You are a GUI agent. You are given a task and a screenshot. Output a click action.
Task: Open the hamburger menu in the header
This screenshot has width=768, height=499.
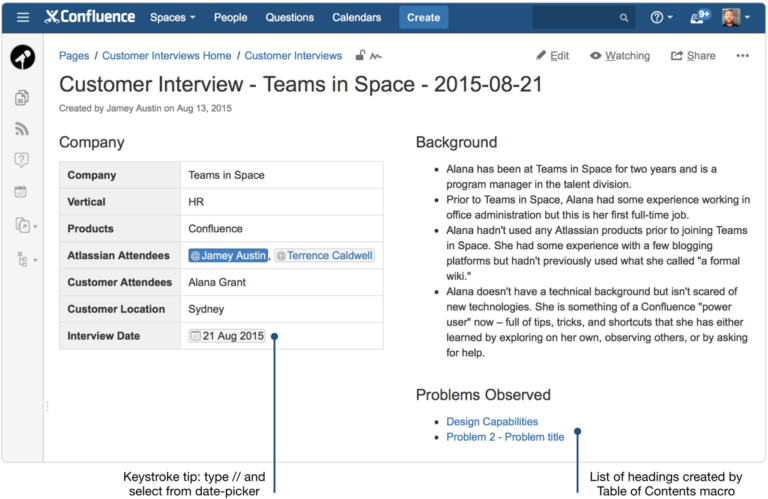coord(23,18)
